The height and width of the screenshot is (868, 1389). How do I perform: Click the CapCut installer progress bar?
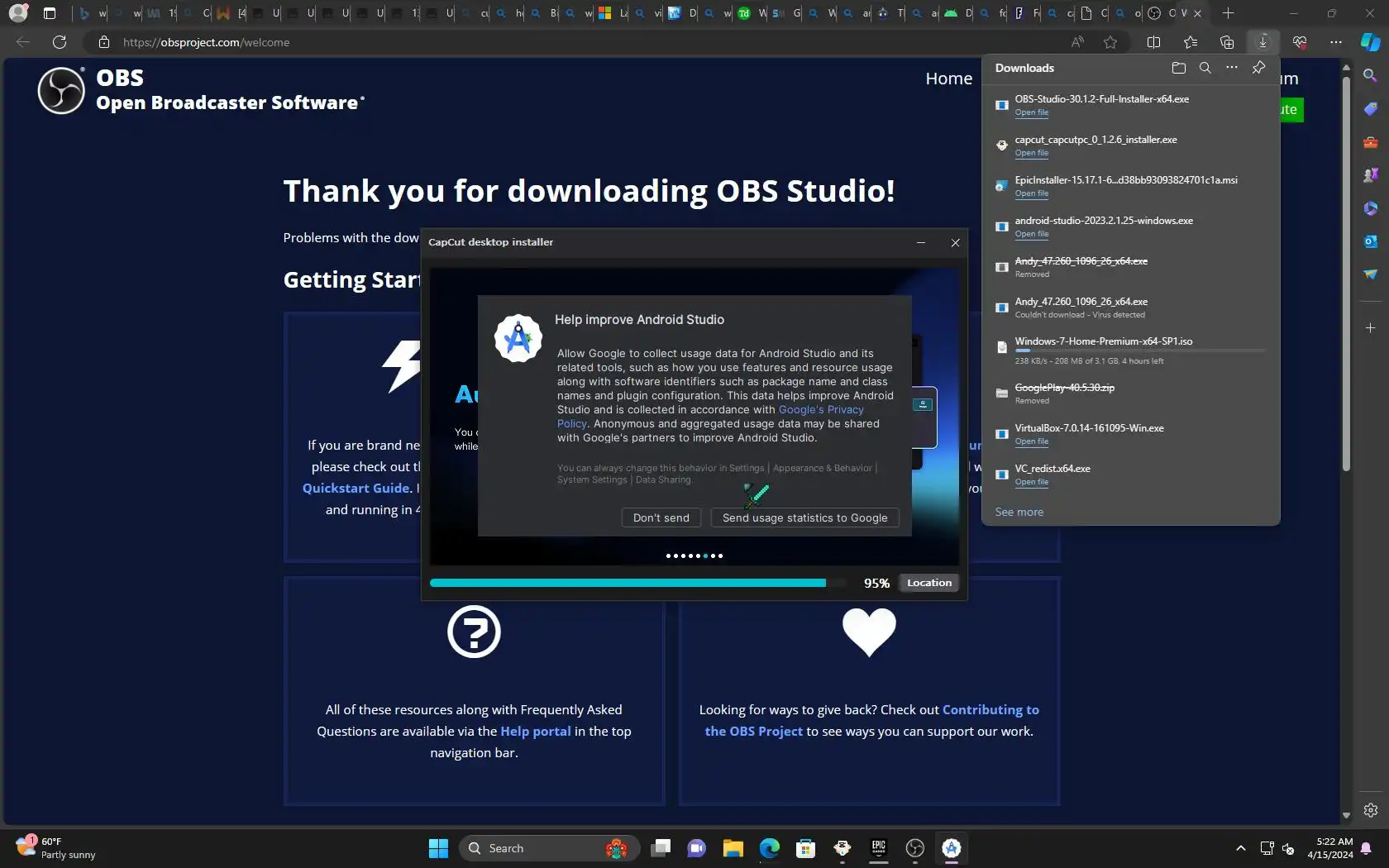[x=639, y=583]
